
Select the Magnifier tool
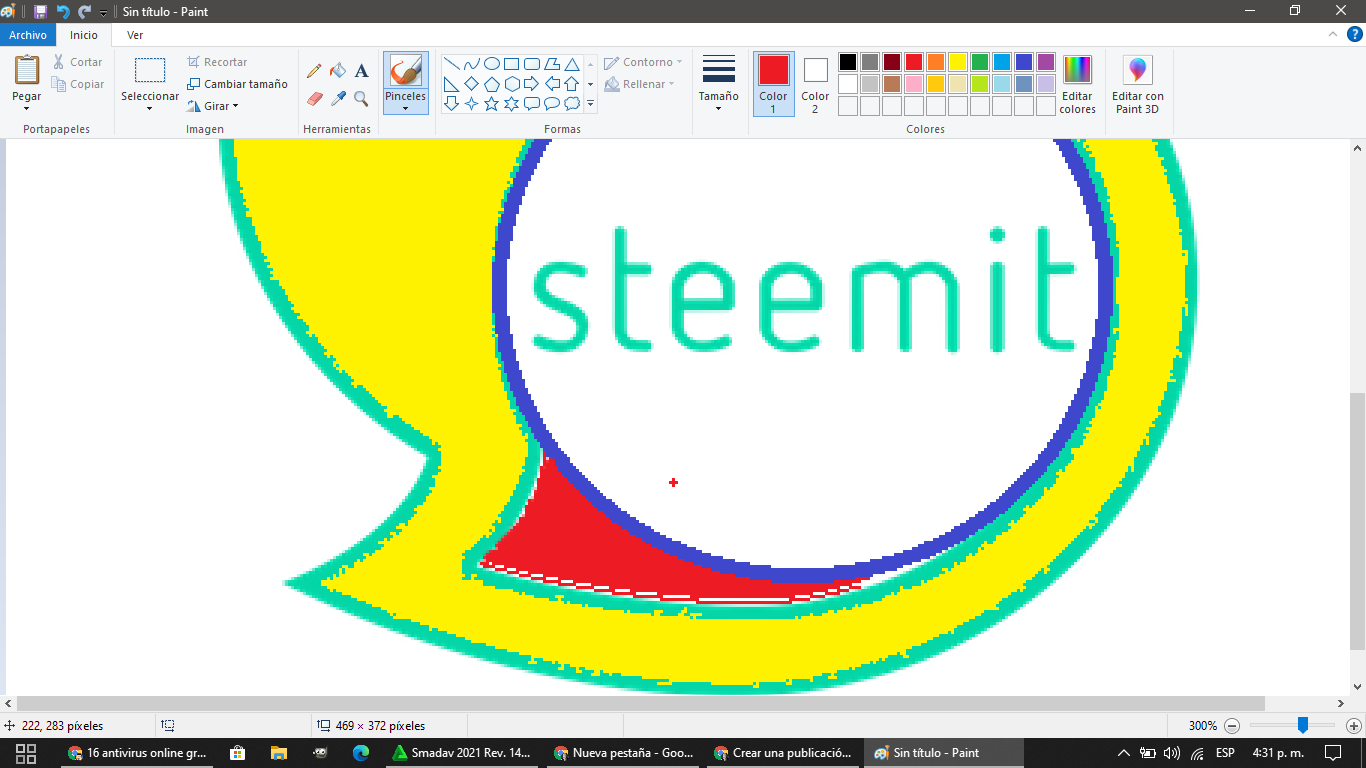coord(362,99)
